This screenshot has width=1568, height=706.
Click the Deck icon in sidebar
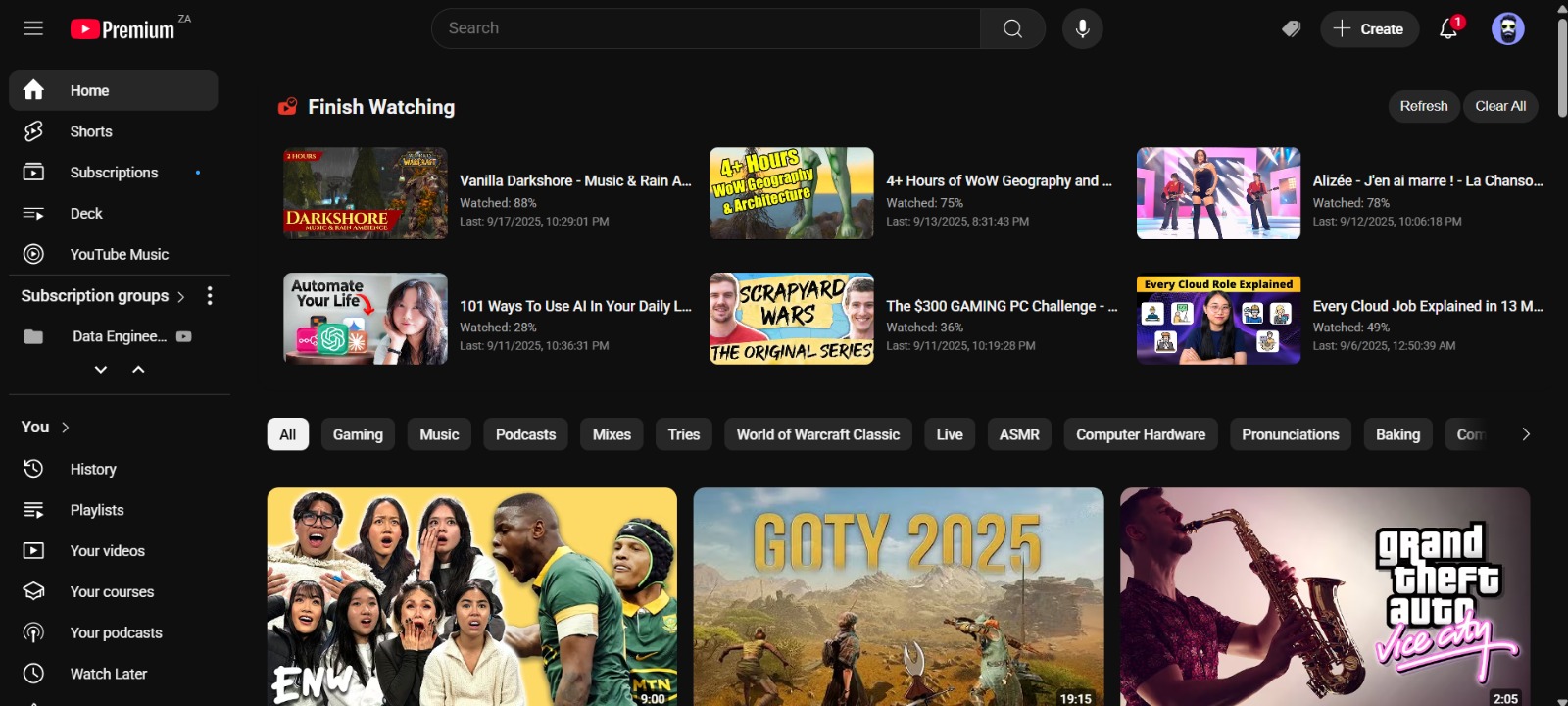(x=33, y=213)
